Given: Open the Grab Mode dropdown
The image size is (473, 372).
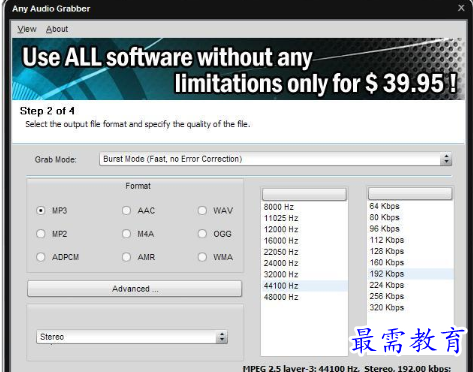Looking at the screenshot, I should click(275, 159).
